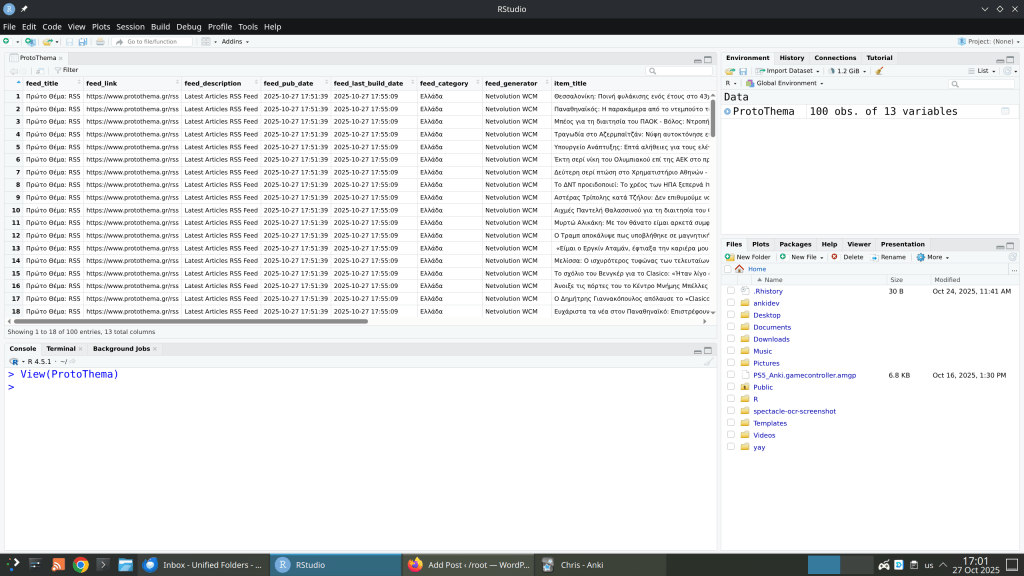Open the More gear dropdown in Files
The width and height of the screenshot is (1024, 576).
click(x=934, y=257)
